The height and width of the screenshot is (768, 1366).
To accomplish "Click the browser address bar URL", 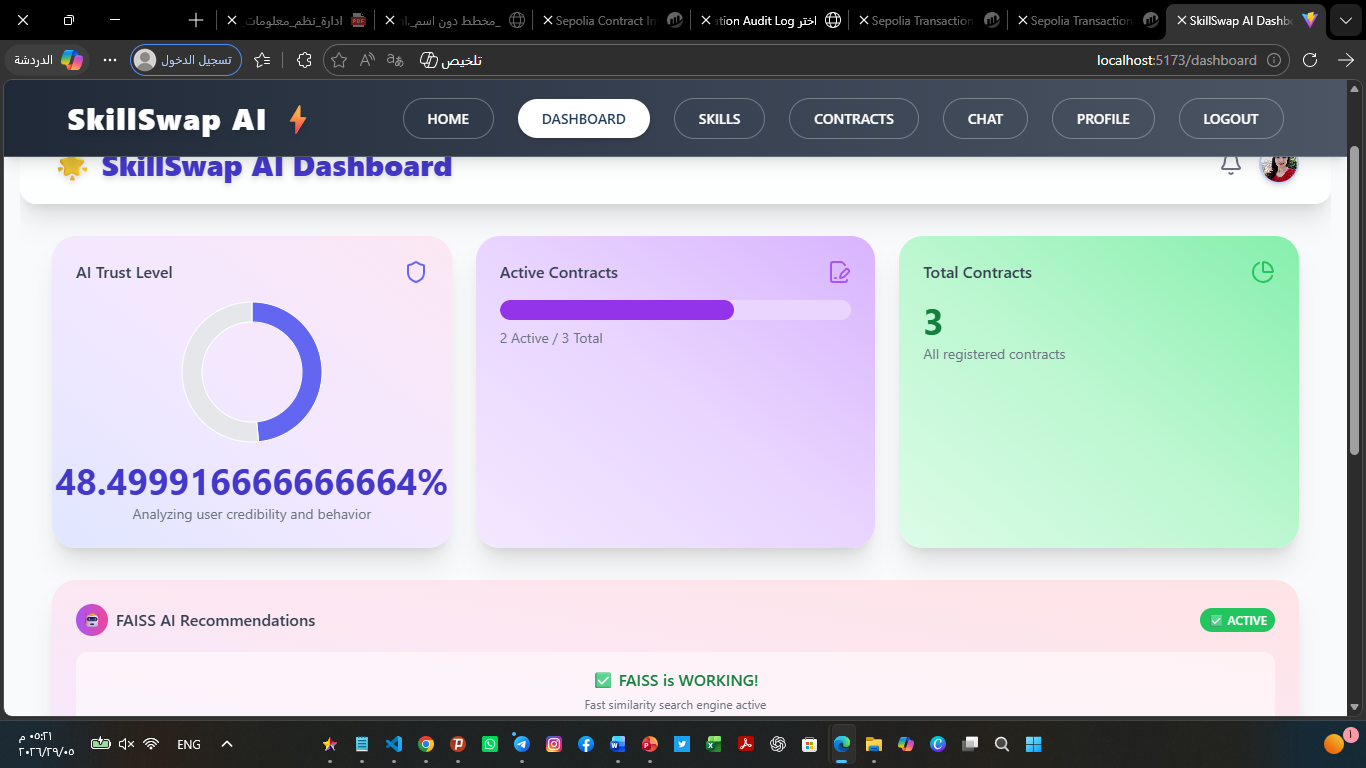I will coord(1176,60).
